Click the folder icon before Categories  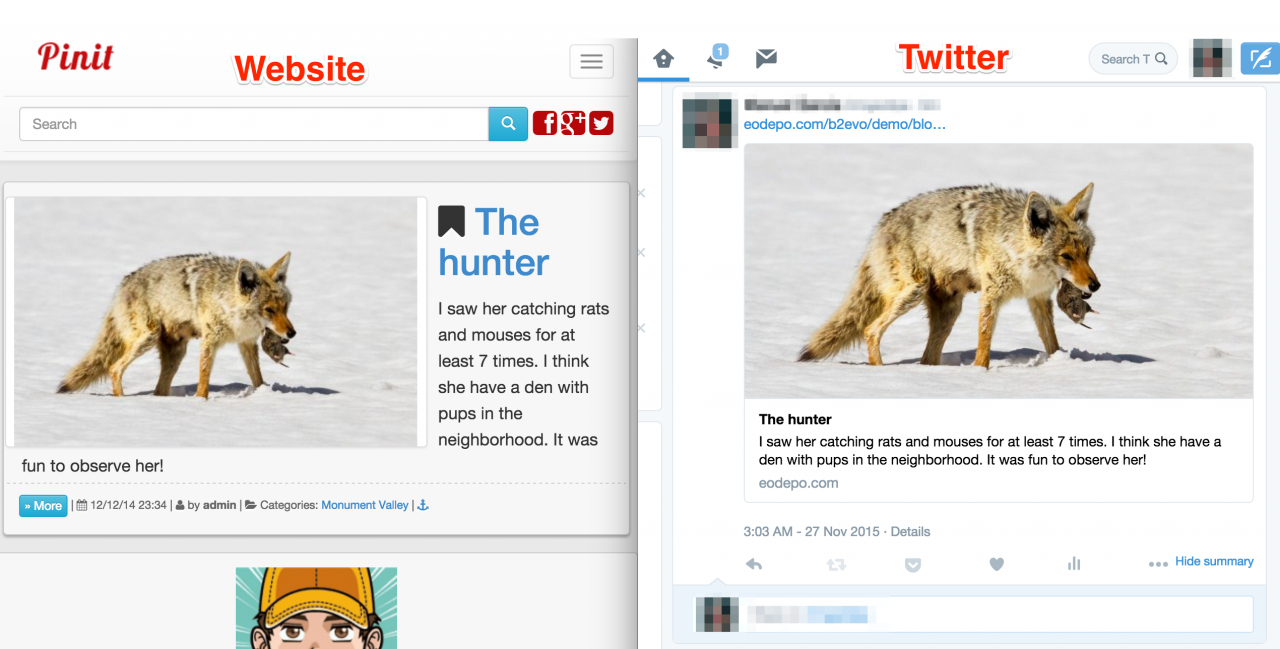[251, 505]
